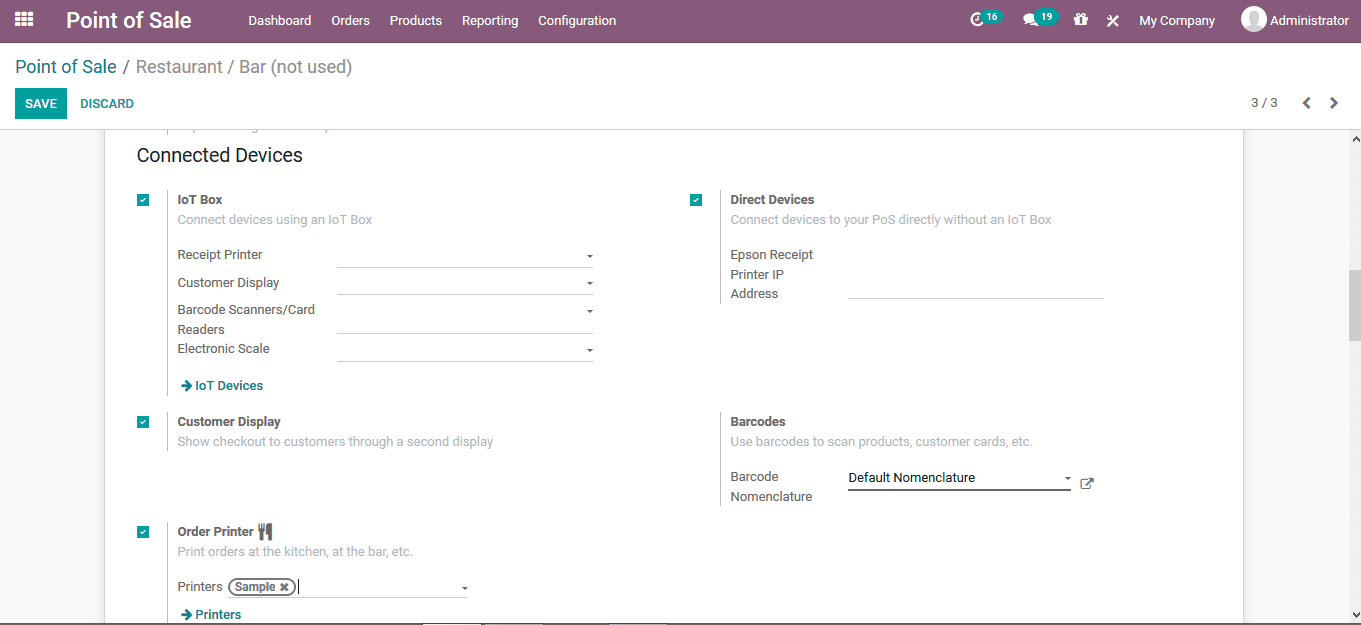The height and width of the screenshot is (625, 1361).
Task: Click the gift rewards icon
Action: 1080,19
